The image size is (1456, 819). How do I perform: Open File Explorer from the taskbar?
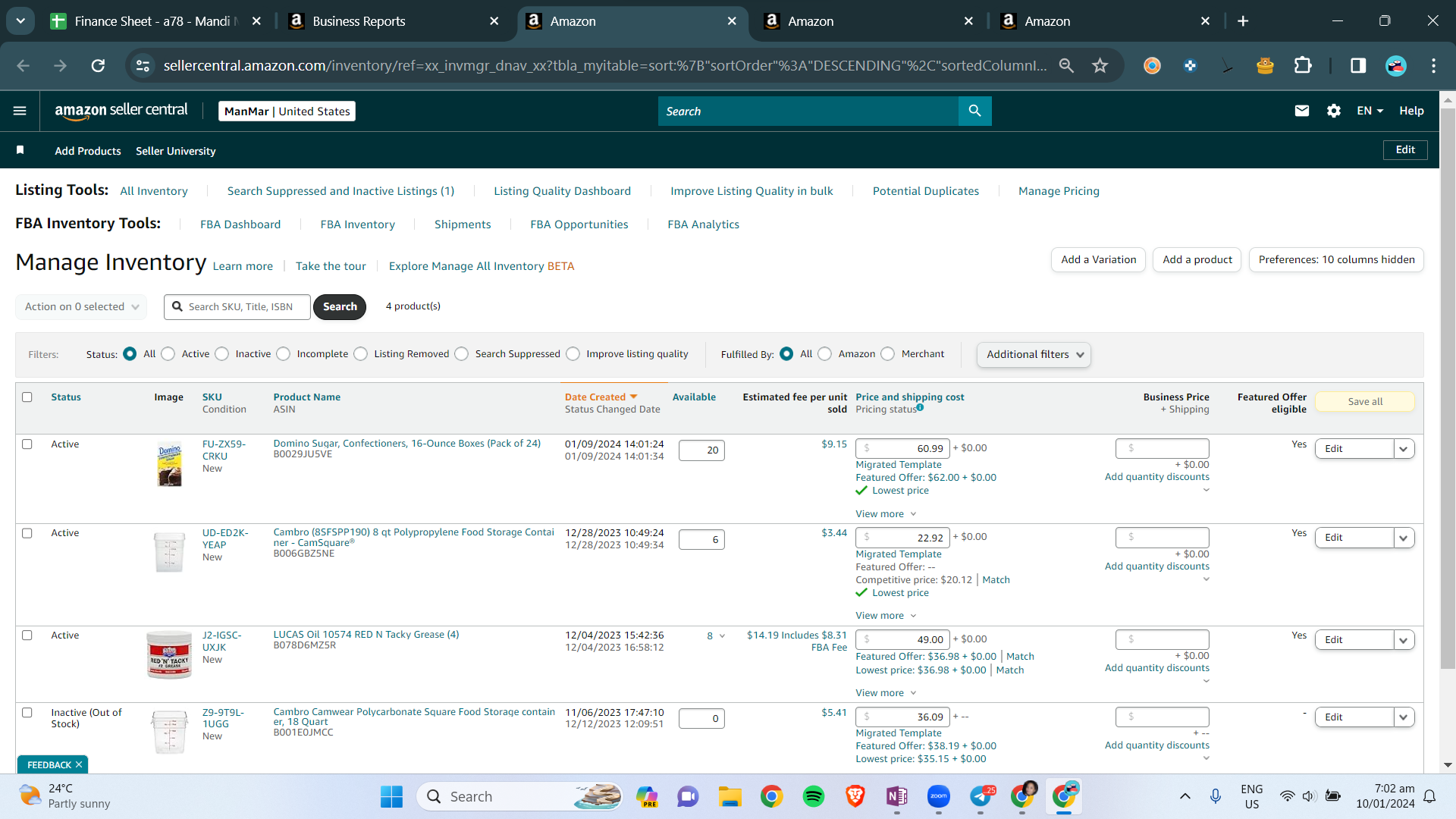point(730,796)
